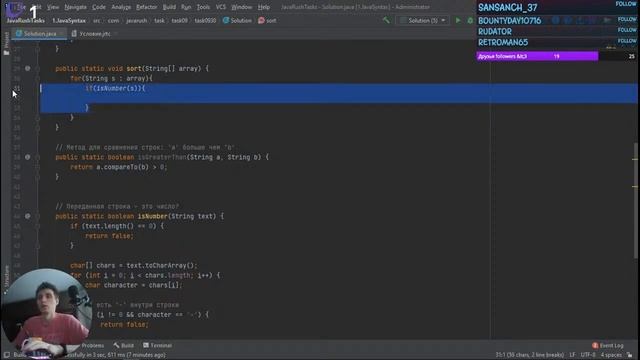Click the Event Log notification badge icon
The image size is (640, 360).
pyautogui.click(x=595, y=345)
